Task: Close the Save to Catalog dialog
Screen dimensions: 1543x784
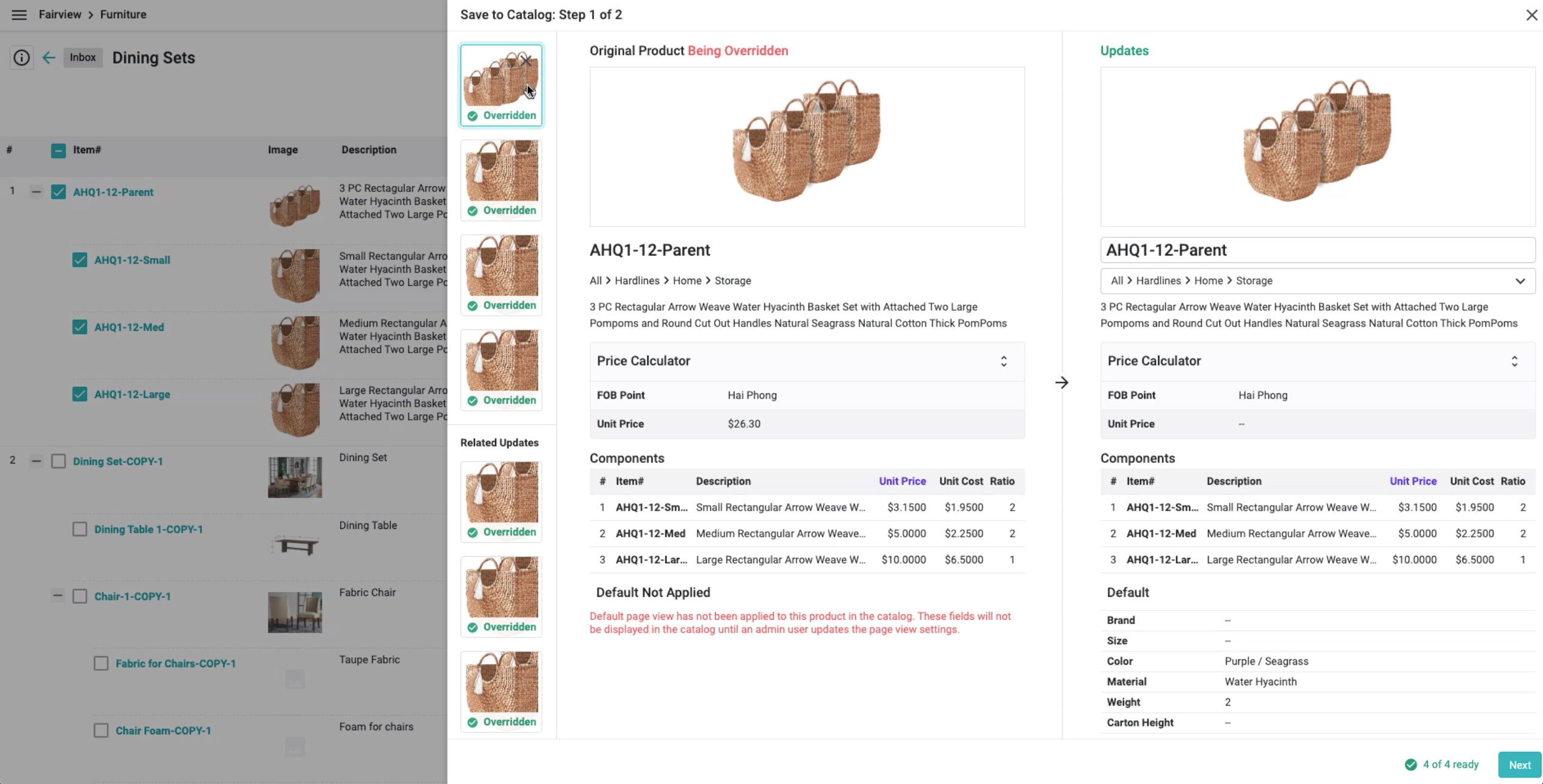Action: pos(1531,15)
